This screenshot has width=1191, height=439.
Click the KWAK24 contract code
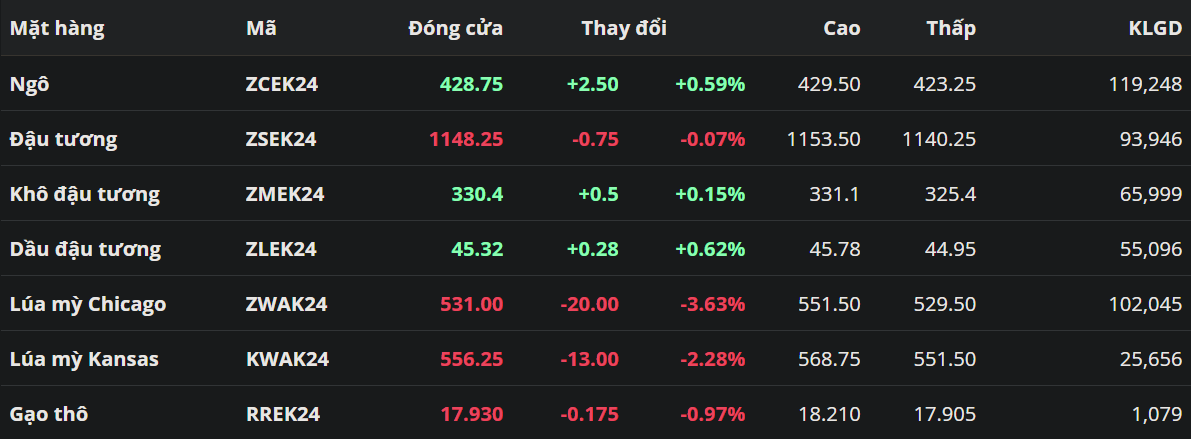[x=287, y=359]
